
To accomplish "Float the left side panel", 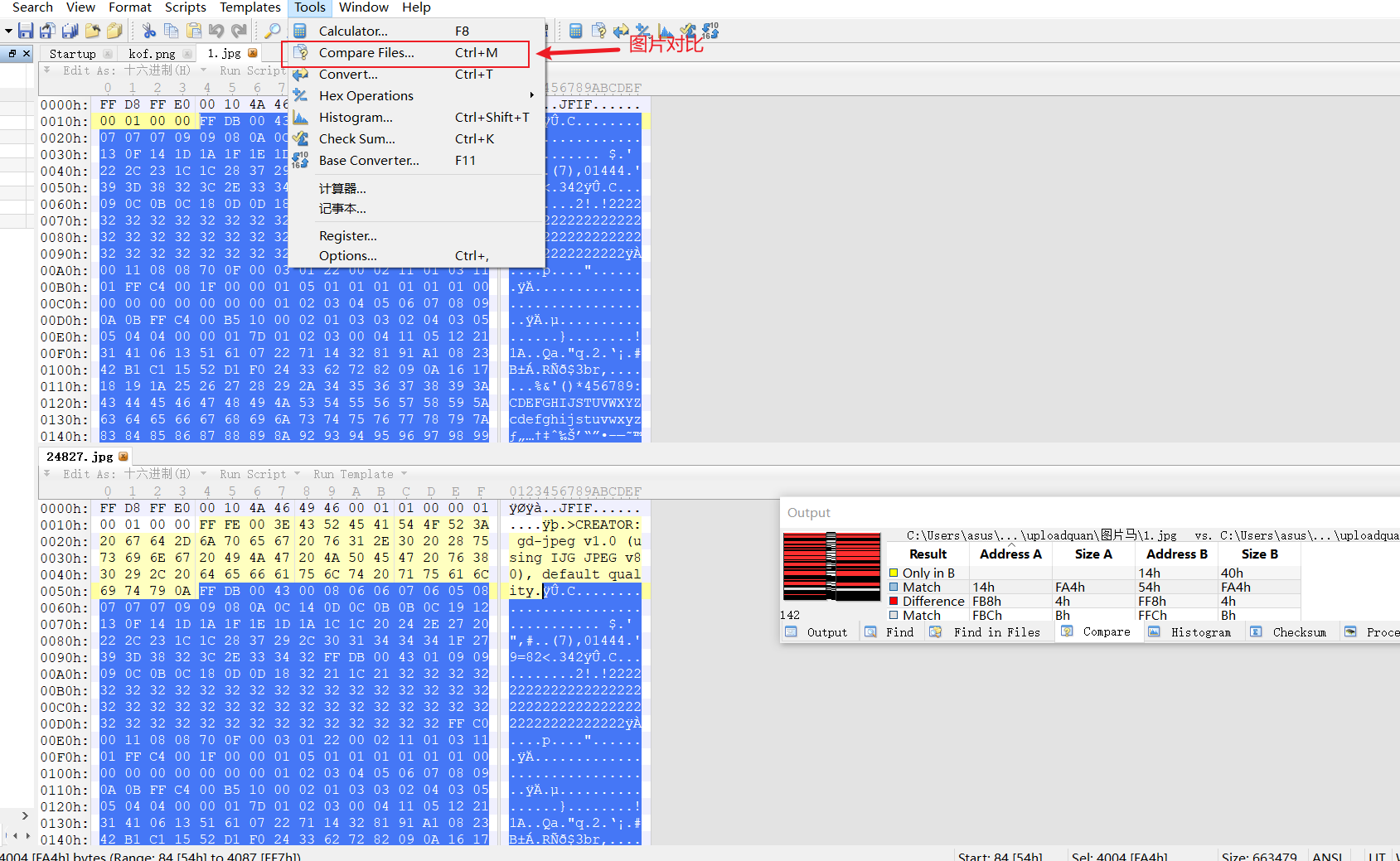I will [x=12, y=53].
